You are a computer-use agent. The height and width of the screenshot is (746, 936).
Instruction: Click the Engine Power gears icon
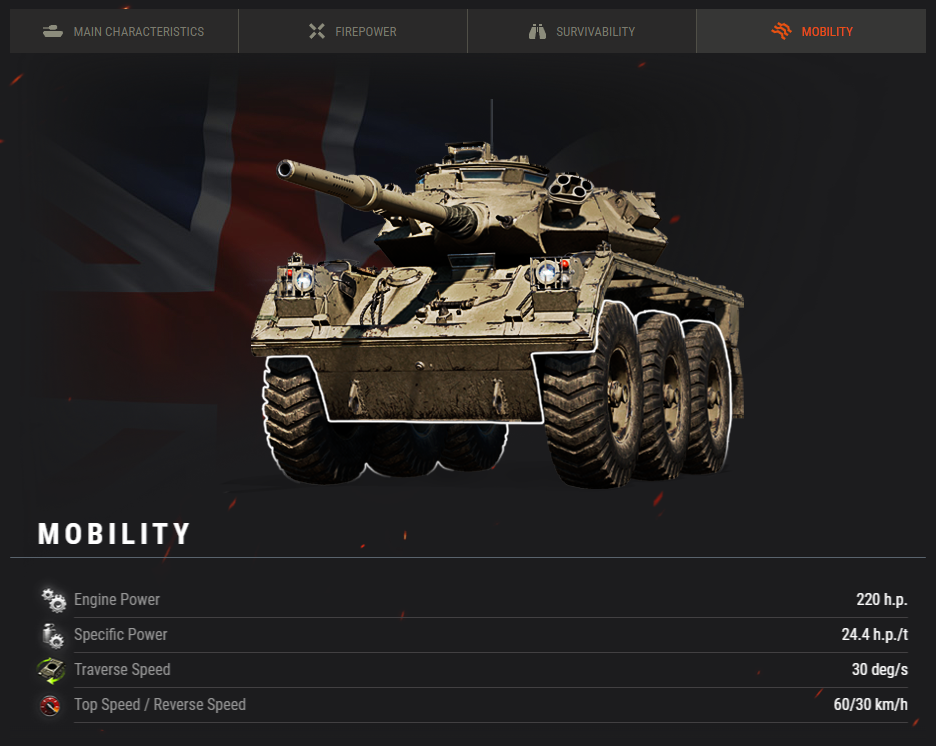pos(53,600)
